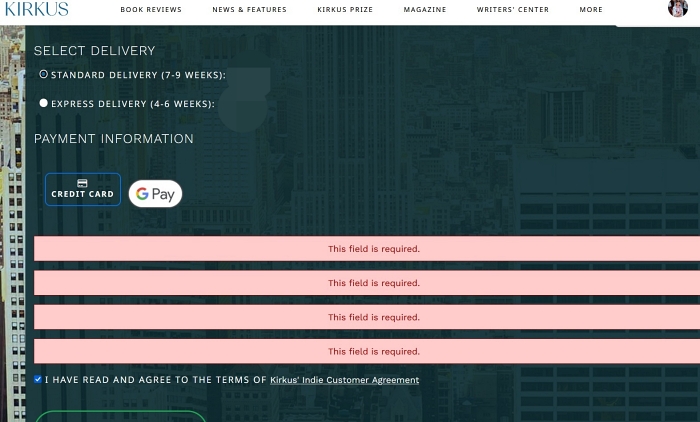Click the third required field error box
Image resolution: width=700 pixels, height=422 pixels.
(373, 317)
